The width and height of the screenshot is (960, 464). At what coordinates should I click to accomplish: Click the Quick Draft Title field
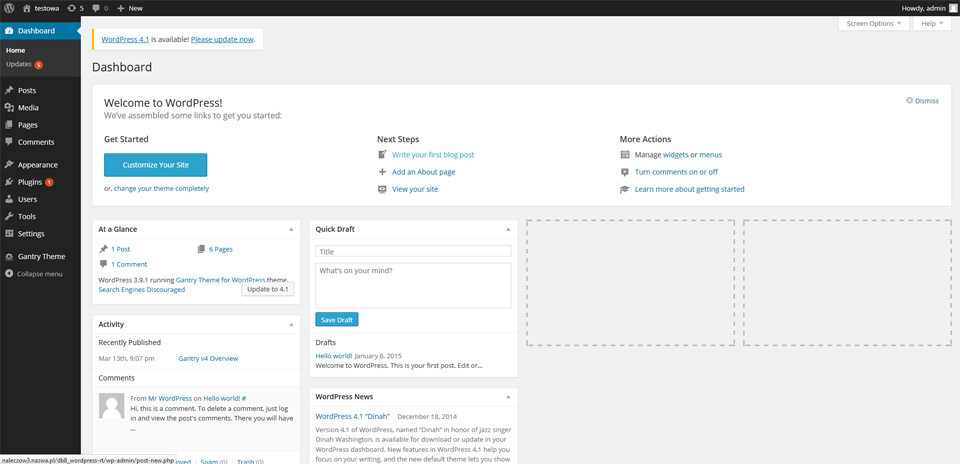413,252
